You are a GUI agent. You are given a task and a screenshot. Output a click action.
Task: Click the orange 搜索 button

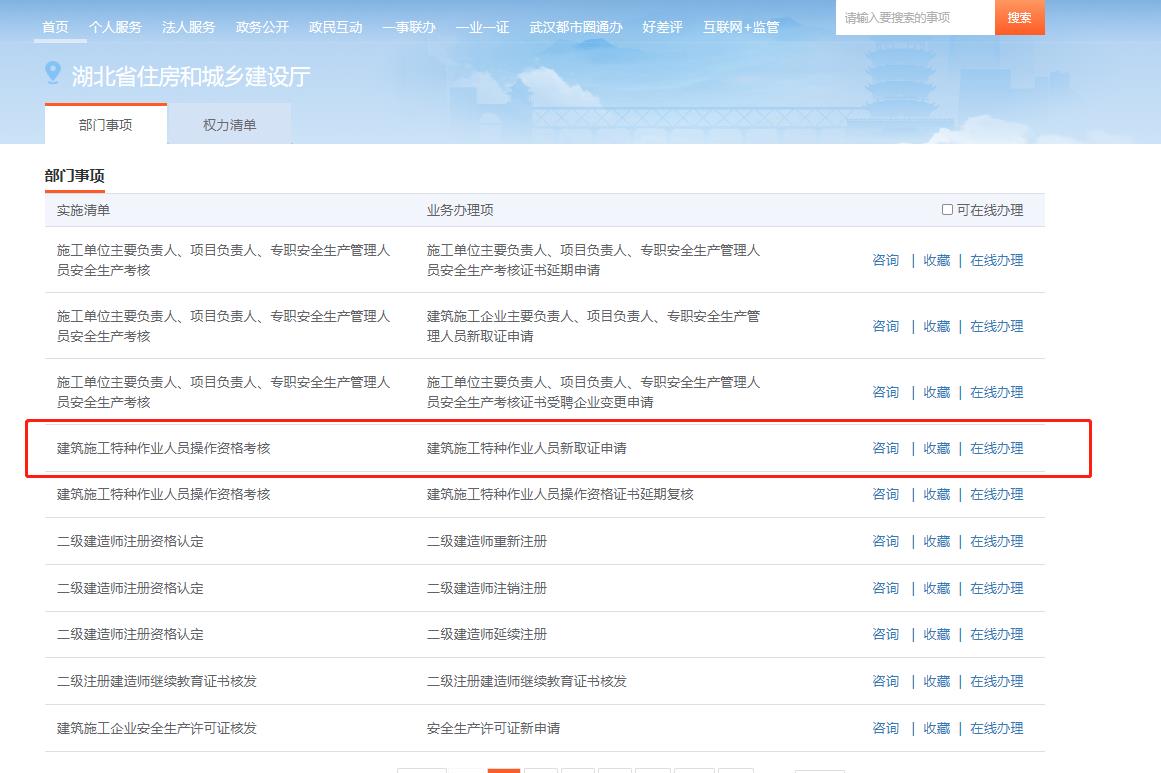pos(1020,18)
